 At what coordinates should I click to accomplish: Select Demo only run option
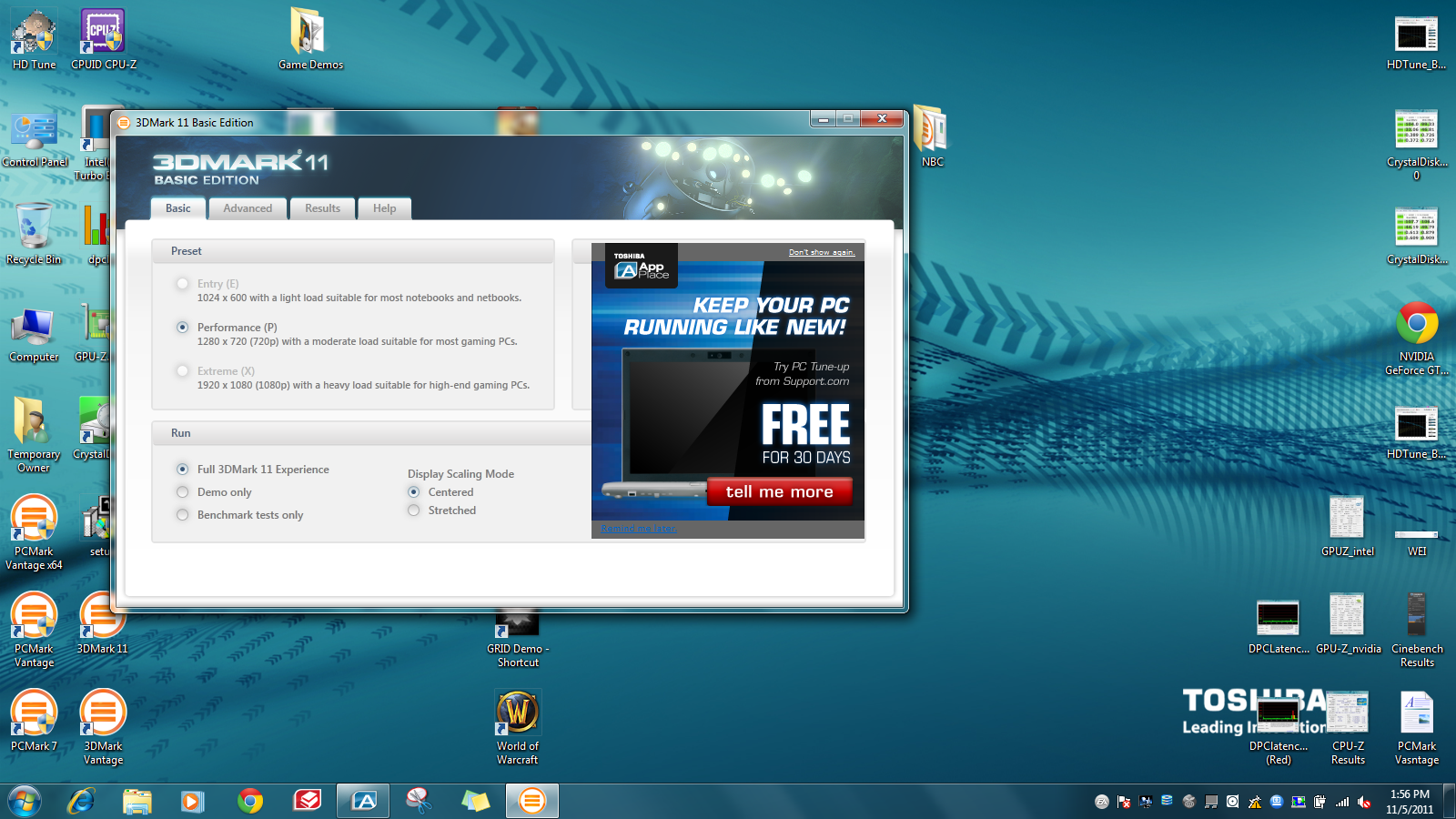click(183, 492)
